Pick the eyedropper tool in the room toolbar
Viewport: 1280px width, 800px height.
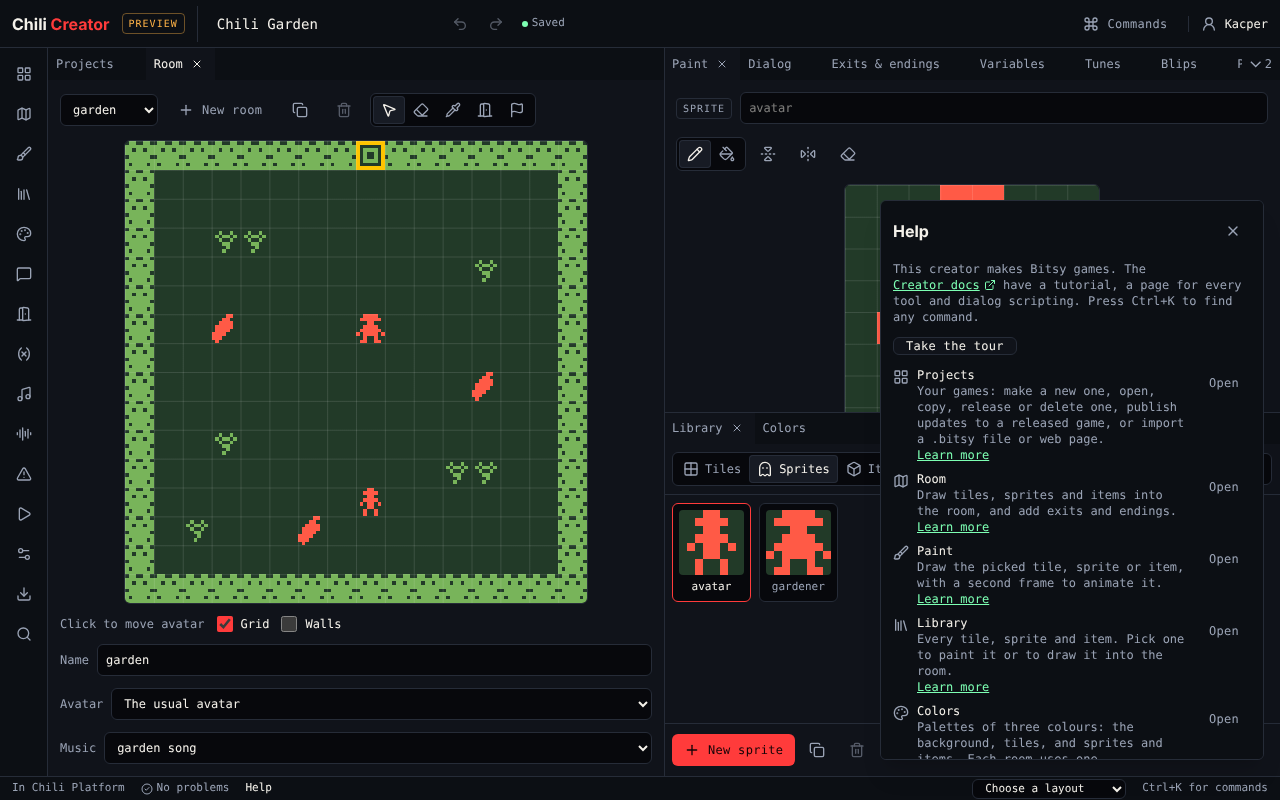click(x=453, y=110)
